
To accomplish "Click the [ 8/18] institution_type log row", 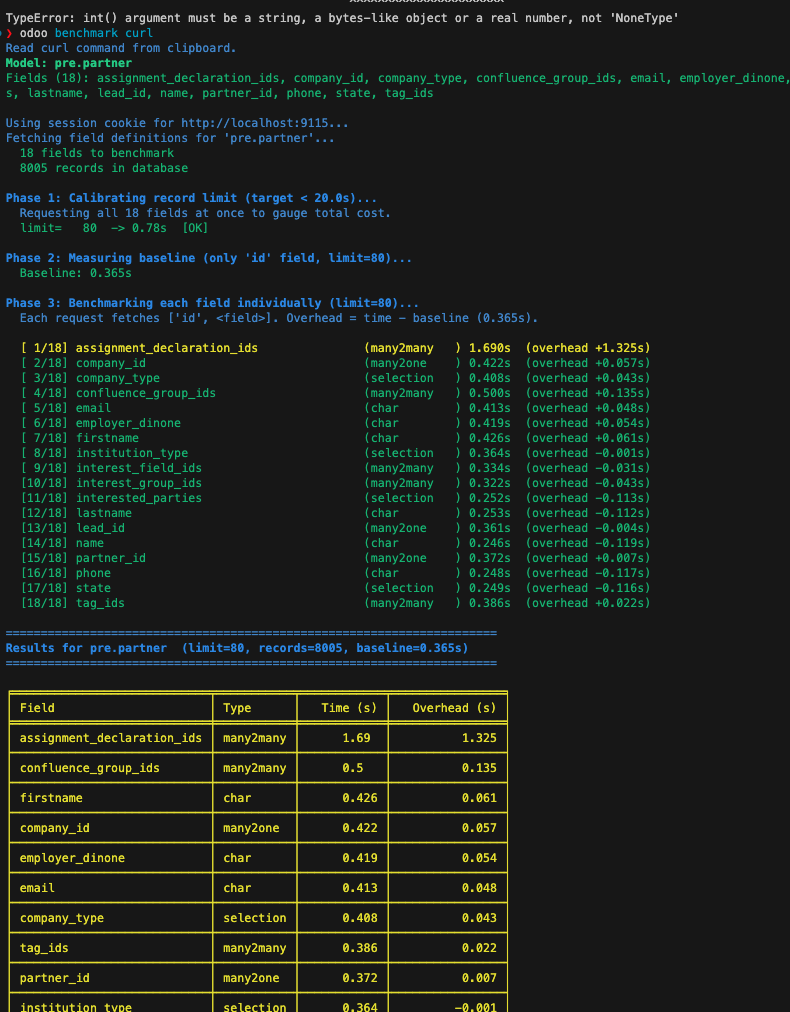I will pos(336,453).
